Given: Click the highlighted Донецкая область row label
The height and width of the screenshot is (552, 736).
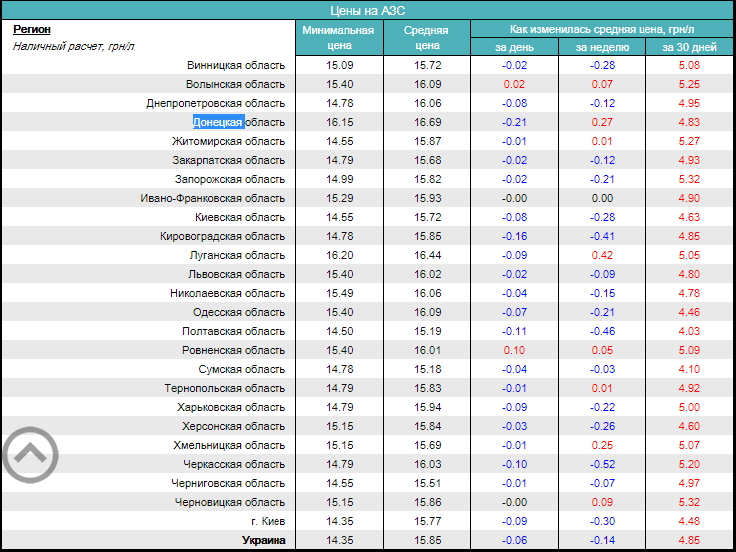Looking at the screenshot, I should pyautogui.click(x=238, y=122).
